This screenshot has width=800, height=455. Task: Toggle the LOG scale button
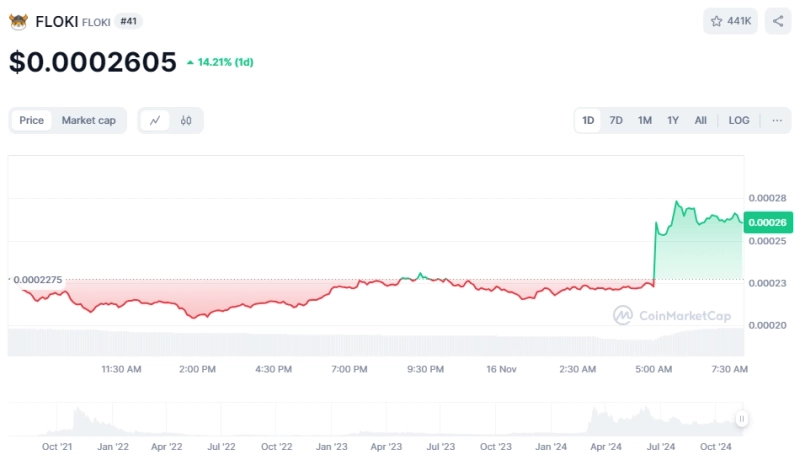tap(738, 121)
